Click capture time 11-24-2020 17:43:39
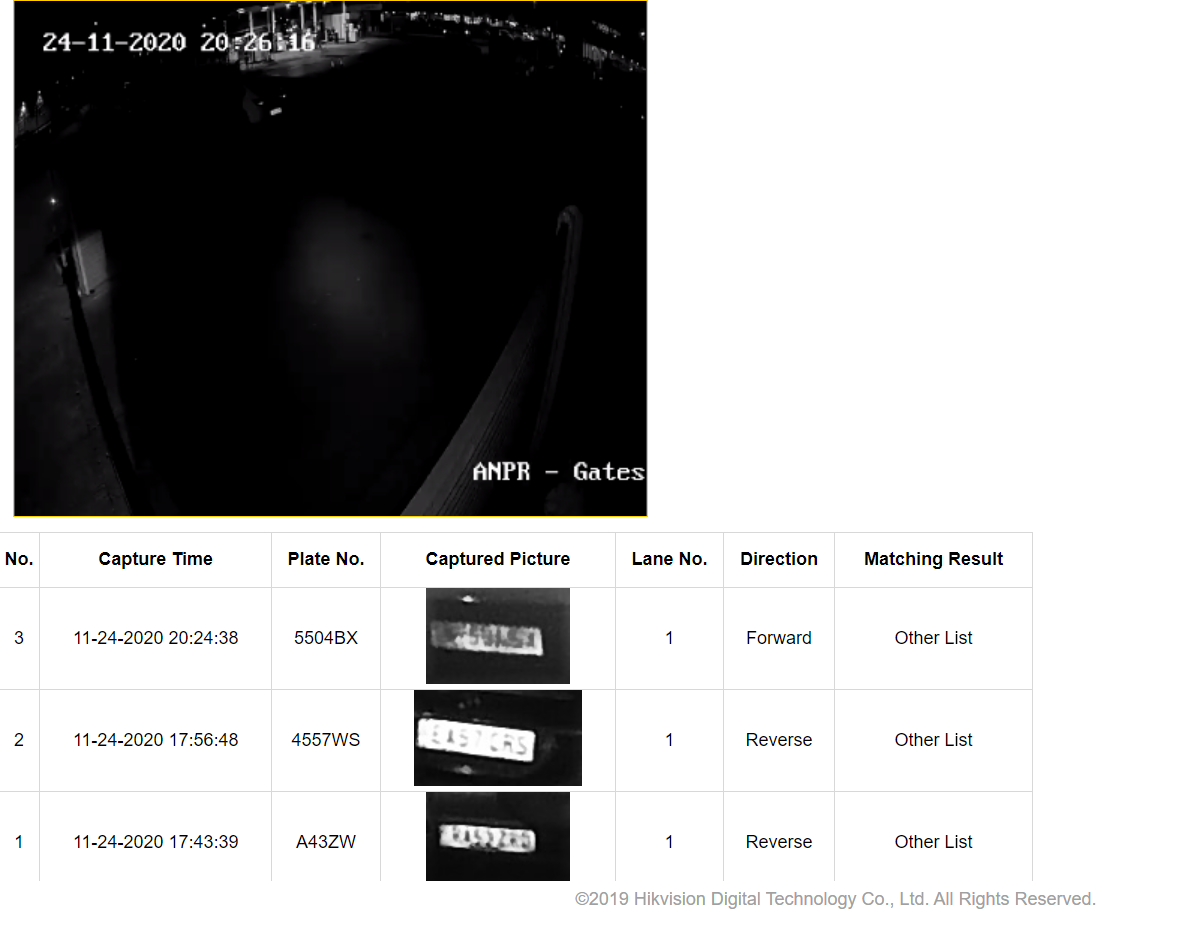Viewport: 1197px width, 925px height. click(155, 842)
